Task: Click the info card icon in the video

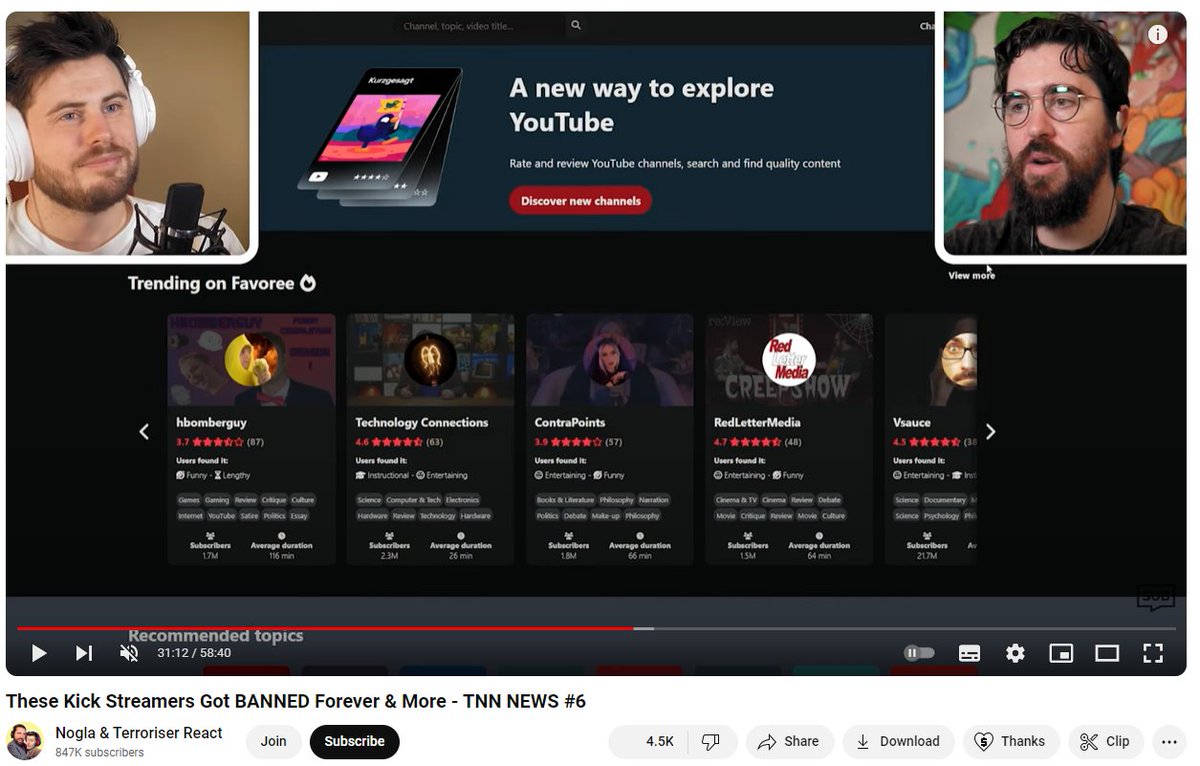Action: 1157,34
